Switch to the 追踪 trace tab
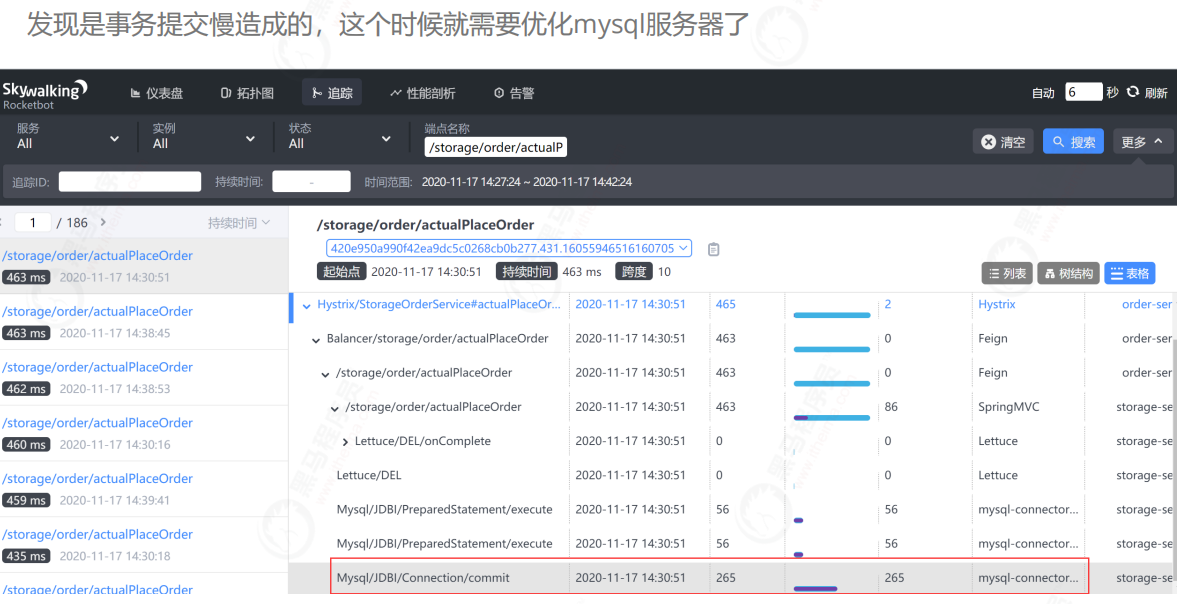Screen dimensions: 1179x604 [x=332, y=93]
